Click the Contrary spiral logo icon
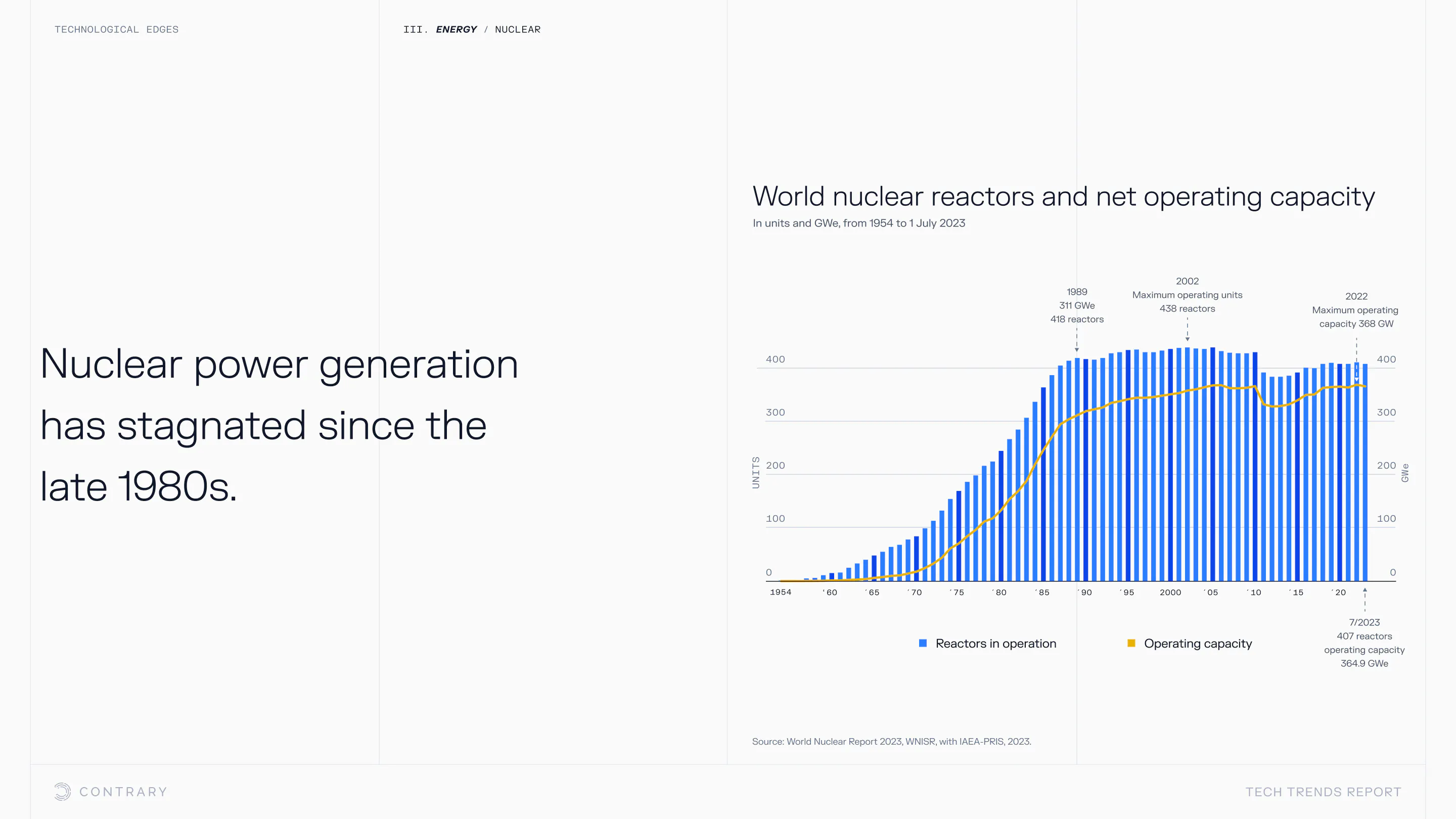Screen dimensions: 1456x819 62,791
